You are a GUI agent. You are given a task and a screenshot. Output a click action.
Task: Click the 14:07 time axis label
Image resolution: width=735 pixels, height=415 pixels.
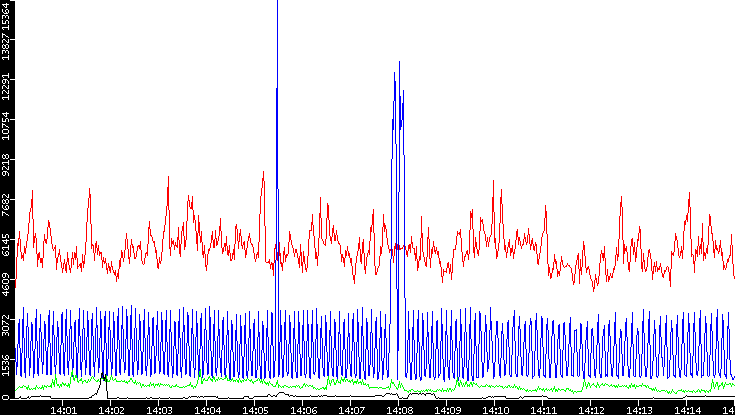coord(351,410)
